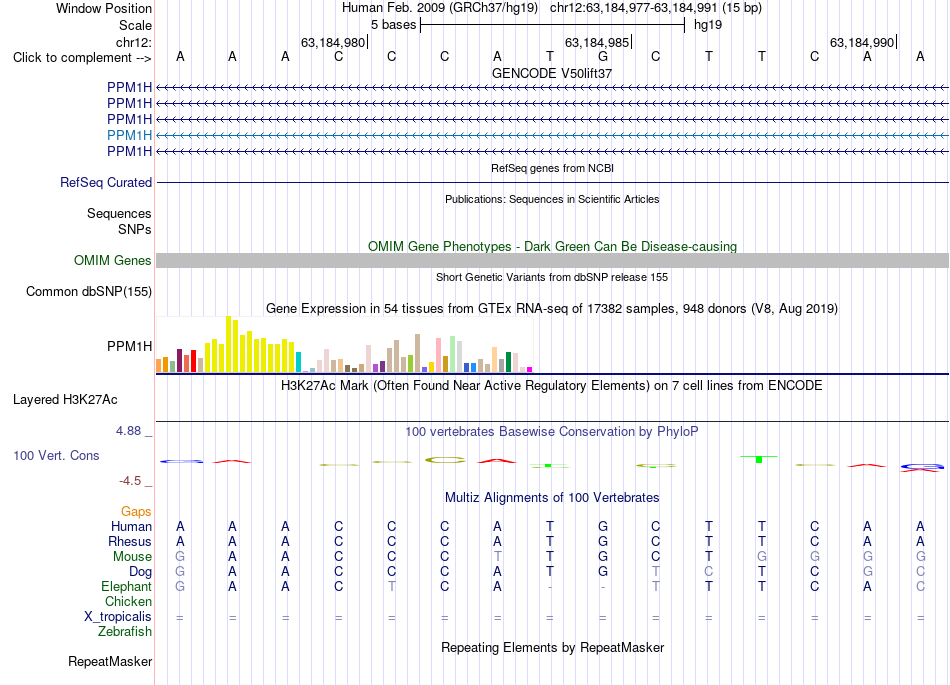The width and height of the screenshot is (950, 685).
Task: Click the gray OMIM Genes bar
Action: click(x=552, y=260)
